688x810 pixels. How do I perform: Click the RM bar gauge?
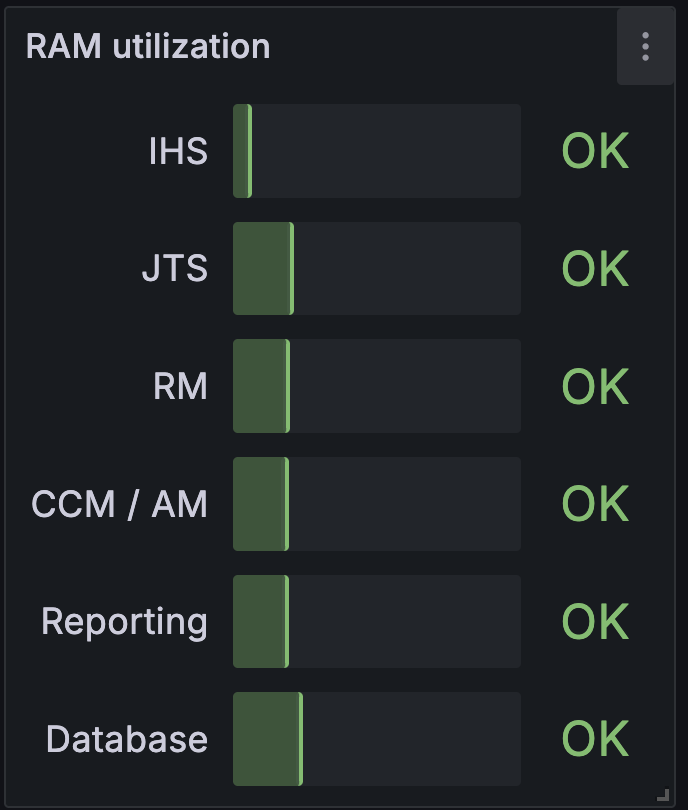377,386
